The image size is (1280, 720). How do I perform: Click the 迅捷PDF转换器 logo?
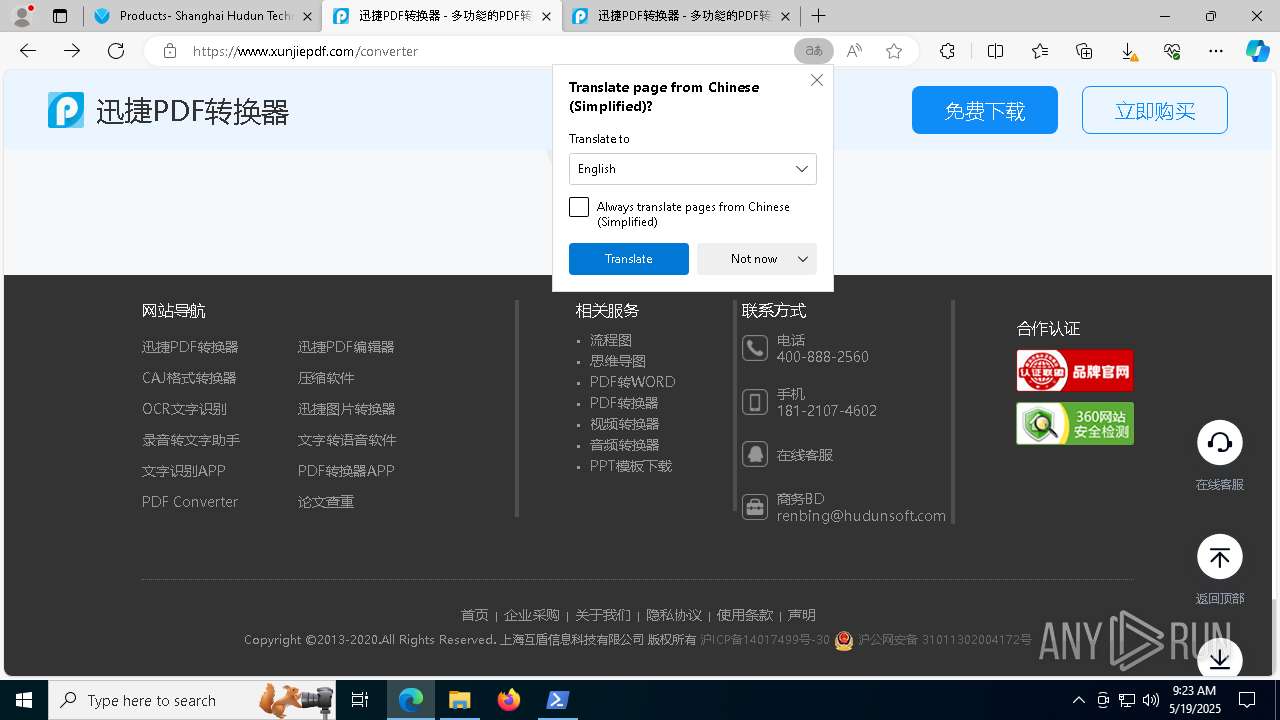(x=168, y=110)
